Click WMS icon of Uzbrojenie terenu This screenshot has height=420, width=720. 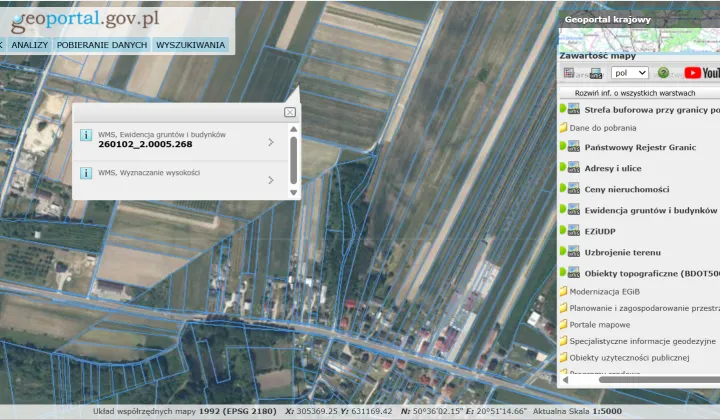tap(574, 252)
